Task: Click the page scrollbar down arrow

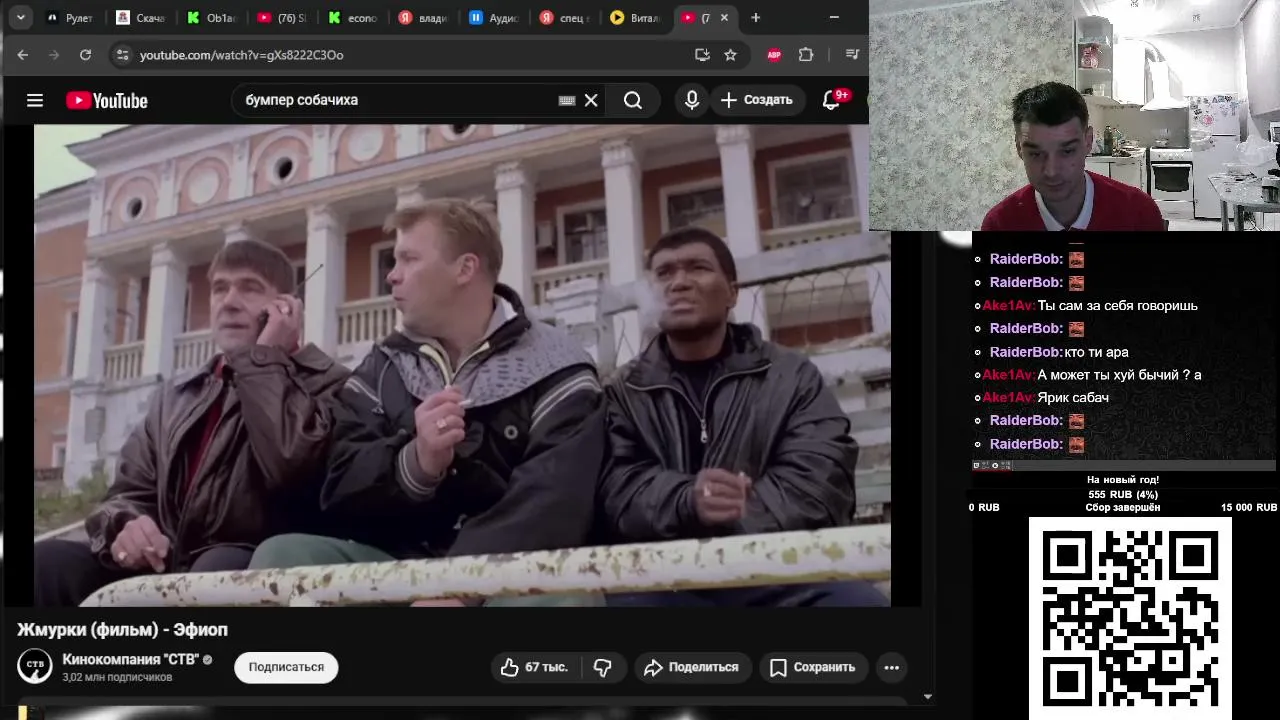Action: [928, 696]
